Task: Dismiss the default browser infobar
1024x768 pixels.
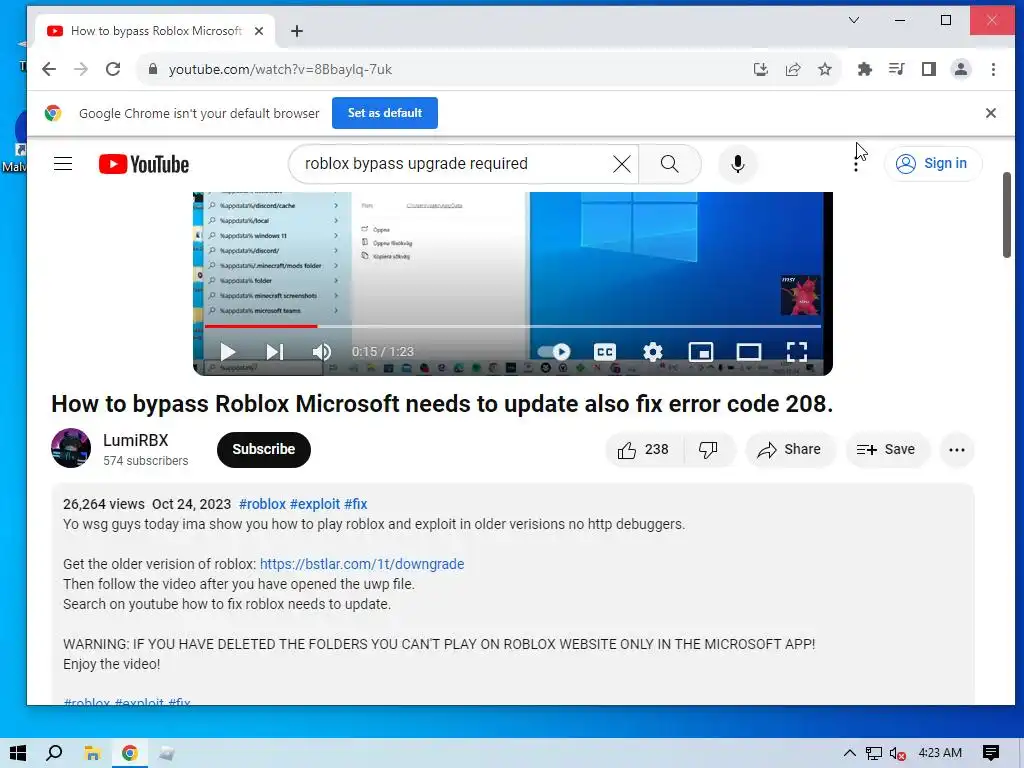Action: tap(991, 113)
